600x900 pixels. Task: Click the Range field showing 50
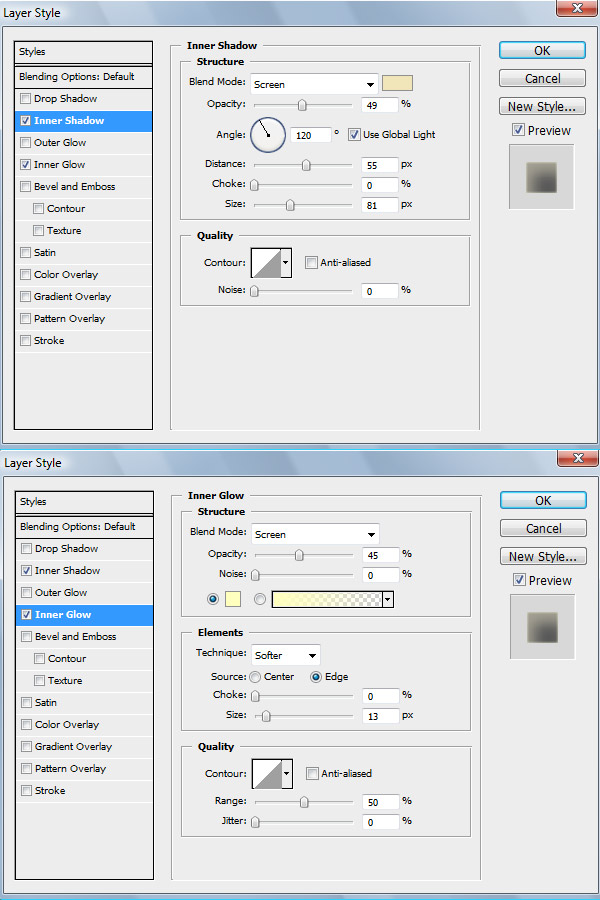coord(381,802)
